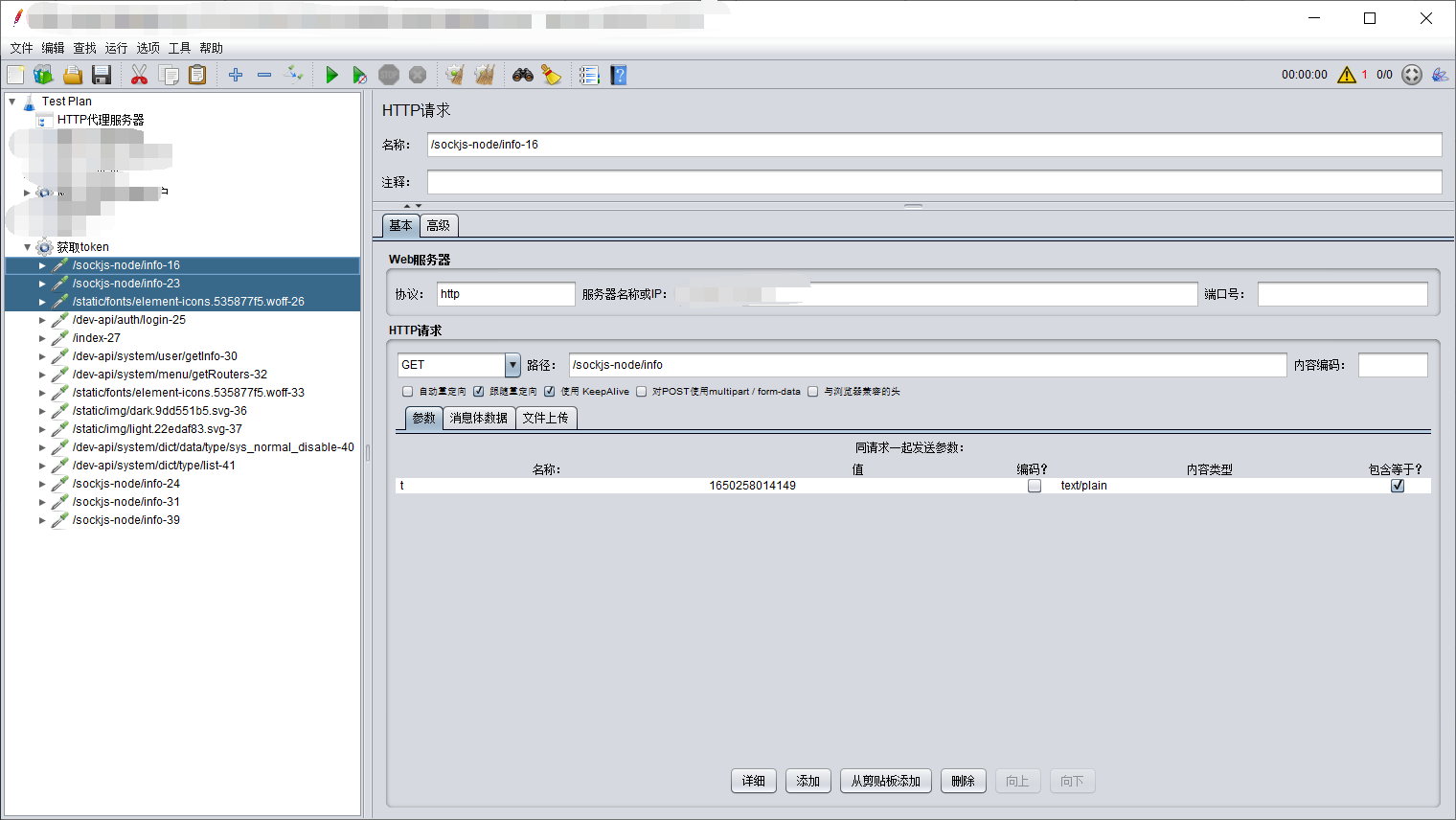Click the 路径 field with /sockjs-node/info
Viewport: 1456px width, 820px height.
click(x=927, y=365)
